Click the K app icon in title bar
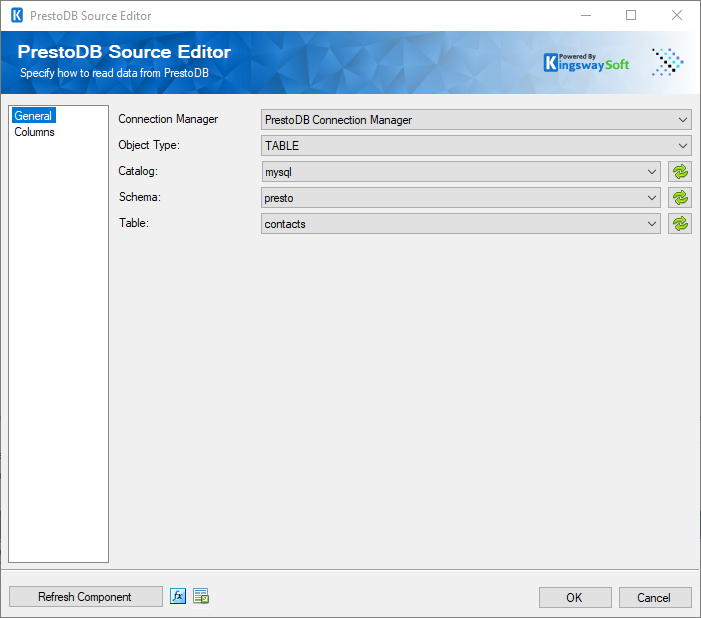The width and height of the screenshot is (701, 618). click(x=17, y=15)
